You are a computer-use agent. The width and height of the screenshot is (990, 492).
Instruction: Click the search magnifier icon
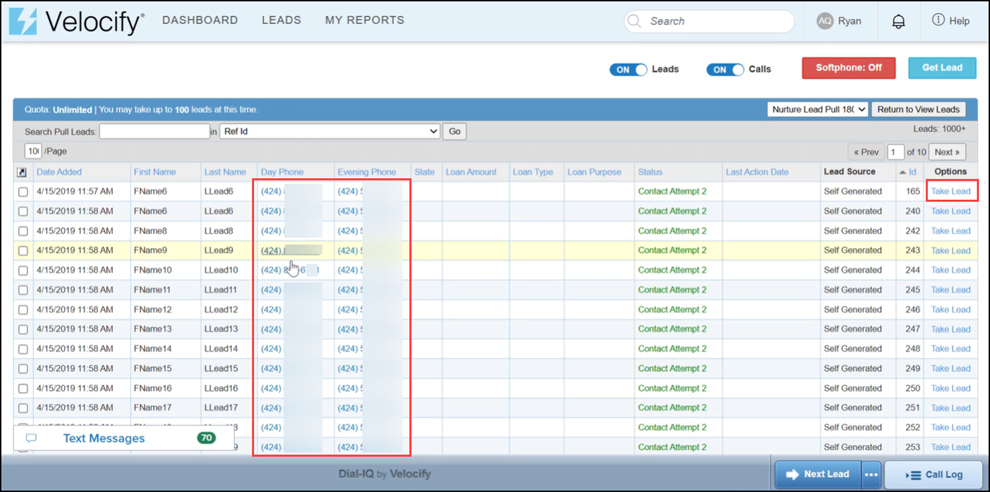(x=636, y=21)
